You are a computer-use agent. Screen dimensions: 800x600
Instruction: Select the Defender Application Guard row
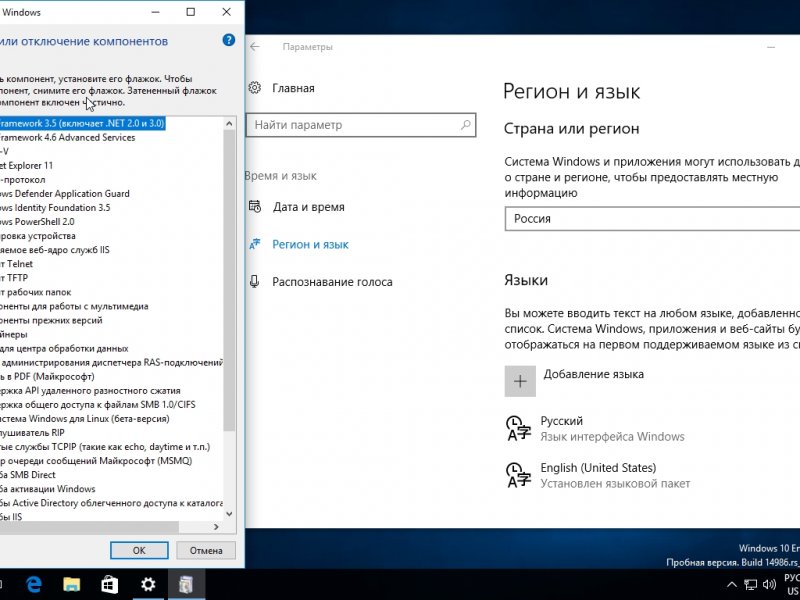pos(65,193)
